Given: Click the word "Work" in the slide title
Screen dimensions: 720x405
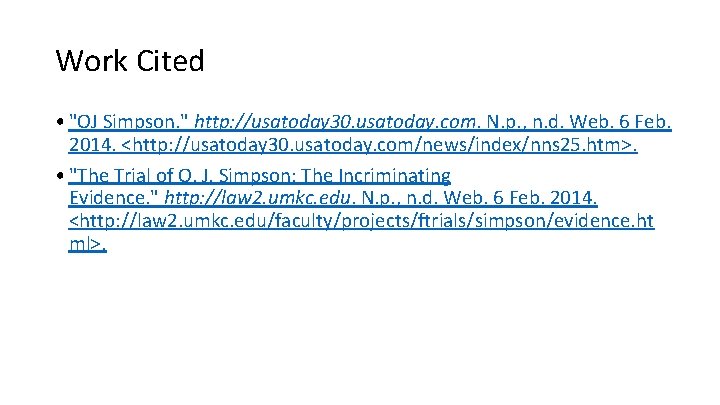Looking at the screenshot, I should point(91,60).
